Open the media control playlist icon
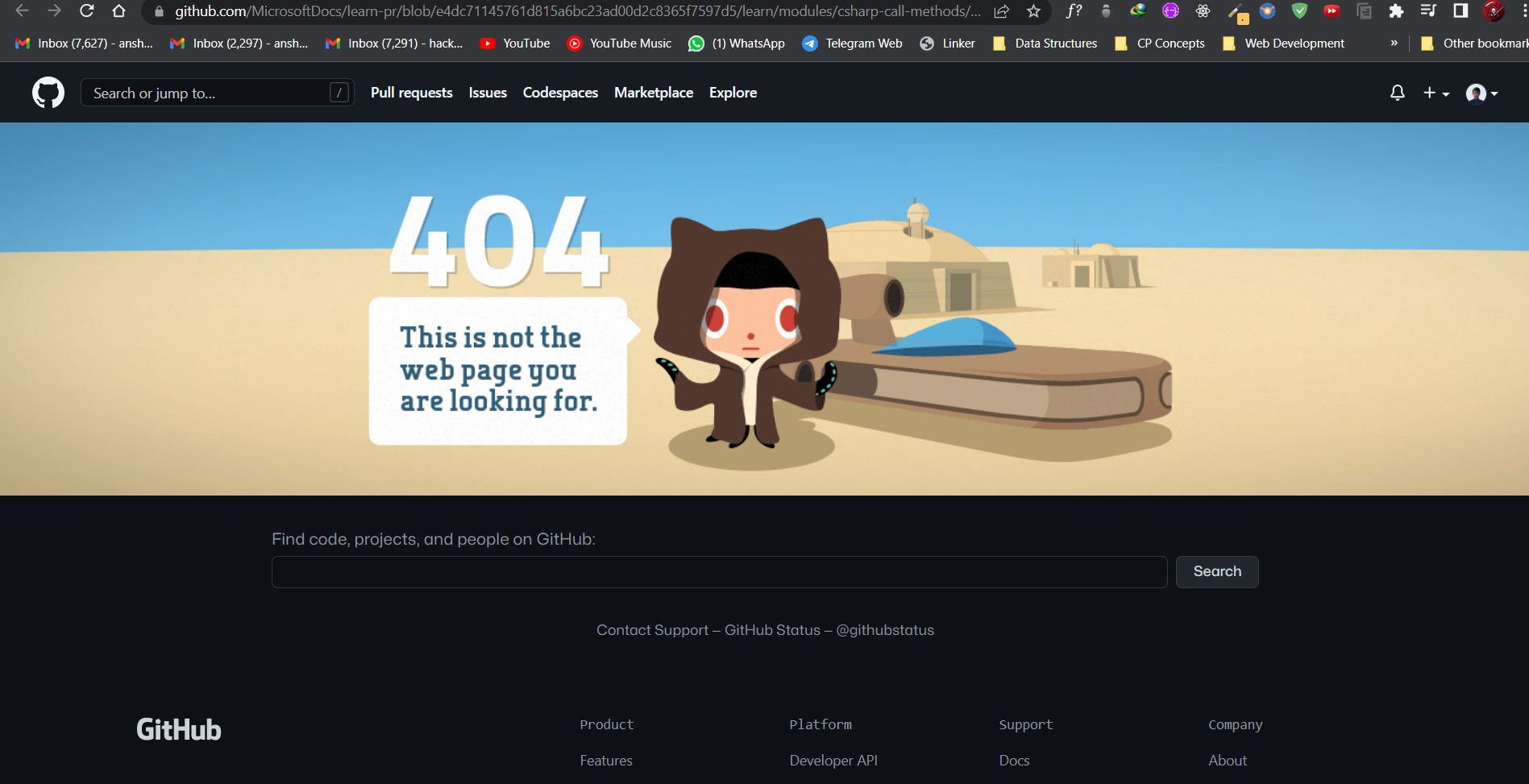Image resolution: width=1529 pixels, height=784 pixels. click(x=1428, y=11)
